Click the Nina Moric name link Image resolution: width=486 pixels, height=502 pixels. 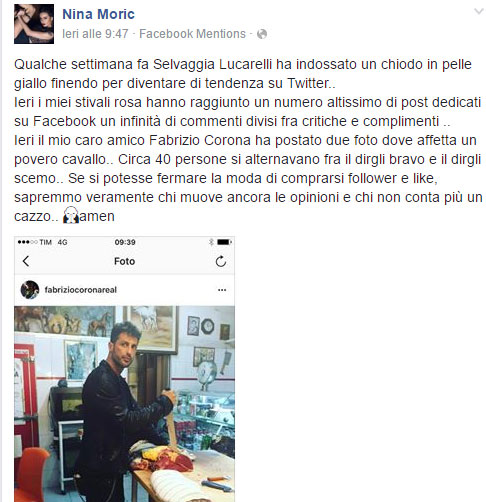click(x=98, y=14)
